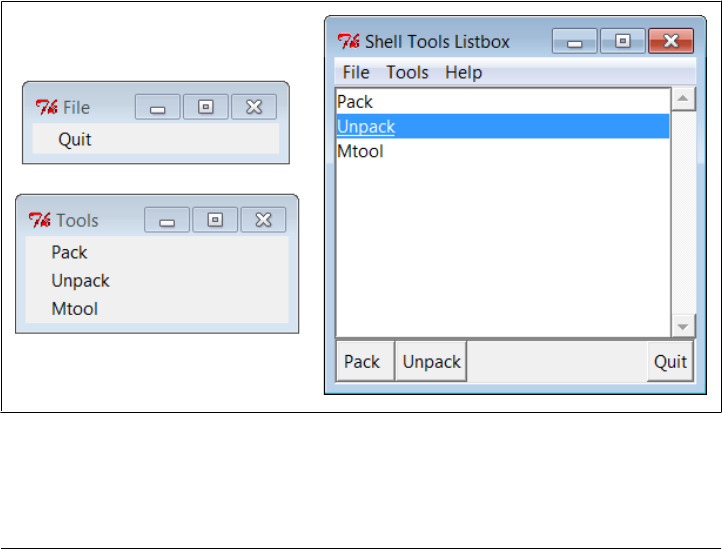Choose Quit in File tear-off menu
This screenshot has width=722, height=549.
pyautogui.click(x=75, y=139)
